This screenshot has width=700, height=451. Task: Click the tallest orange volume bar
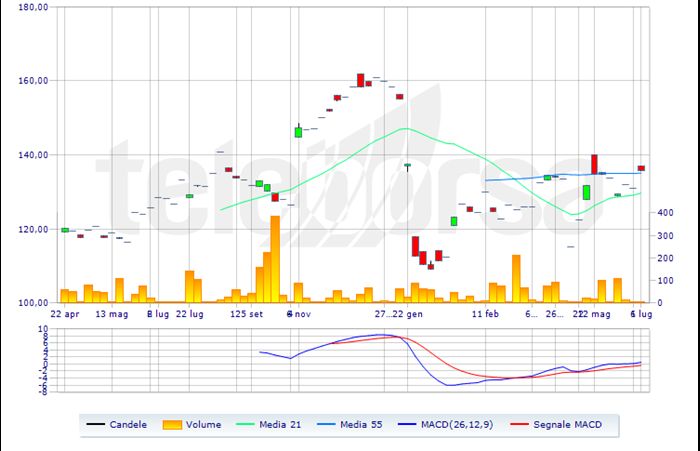[x=275, y=259]
